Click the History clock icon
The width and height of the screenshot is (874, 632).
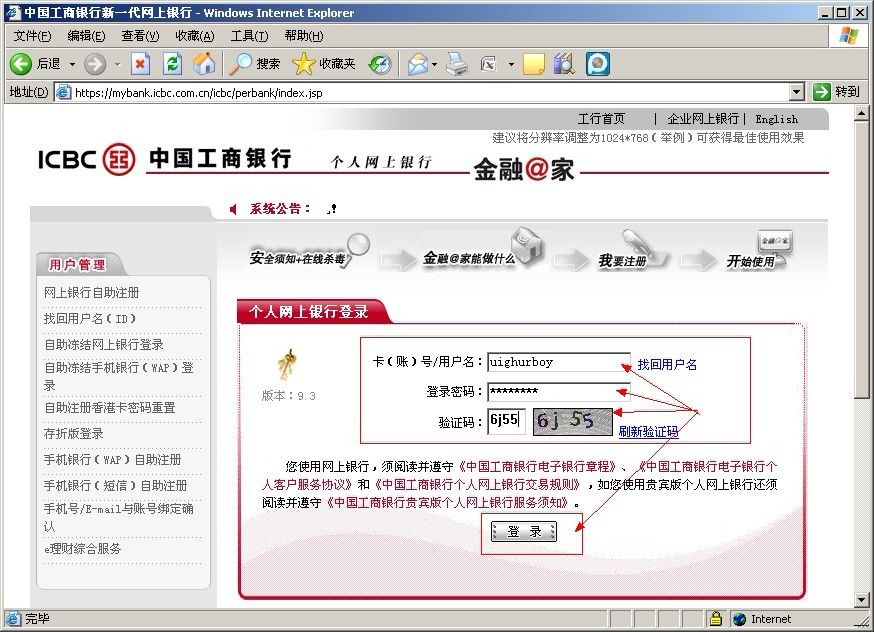click(x=380, y=64)
